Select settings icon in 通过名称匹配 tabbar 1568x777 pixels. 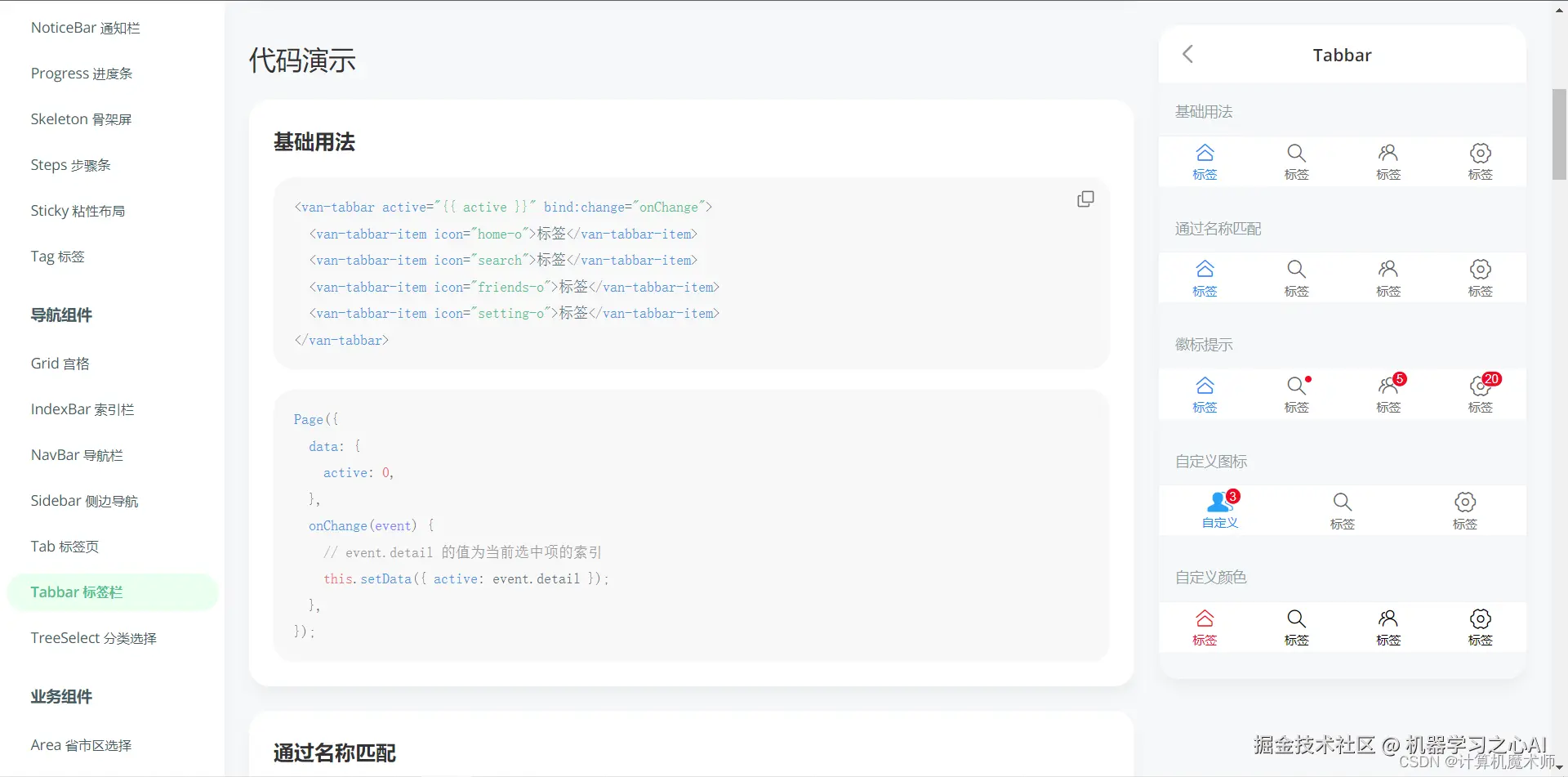click(1481, 269)
